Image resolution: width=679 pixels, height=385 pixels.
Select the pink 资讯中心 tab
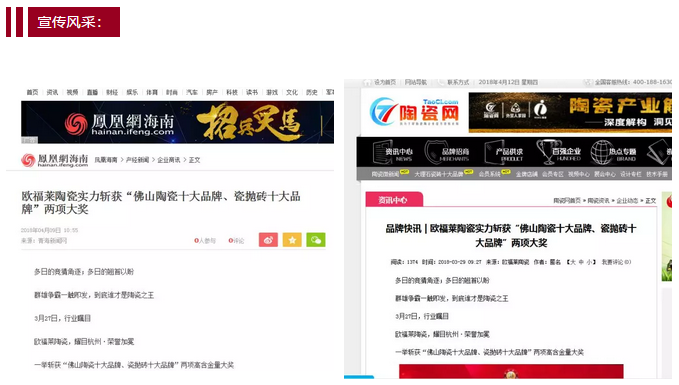click(x=394, y=200)
